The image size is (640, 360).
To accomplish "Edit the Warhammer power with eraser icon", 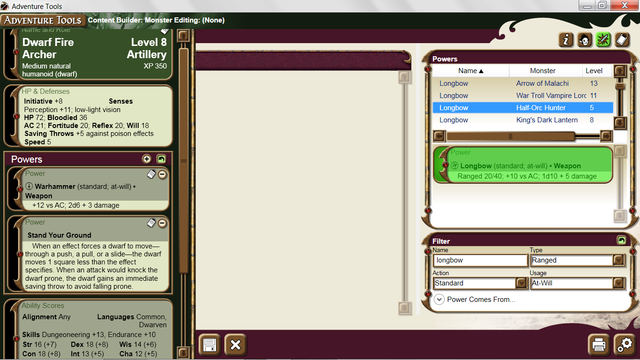I will 151,174.
